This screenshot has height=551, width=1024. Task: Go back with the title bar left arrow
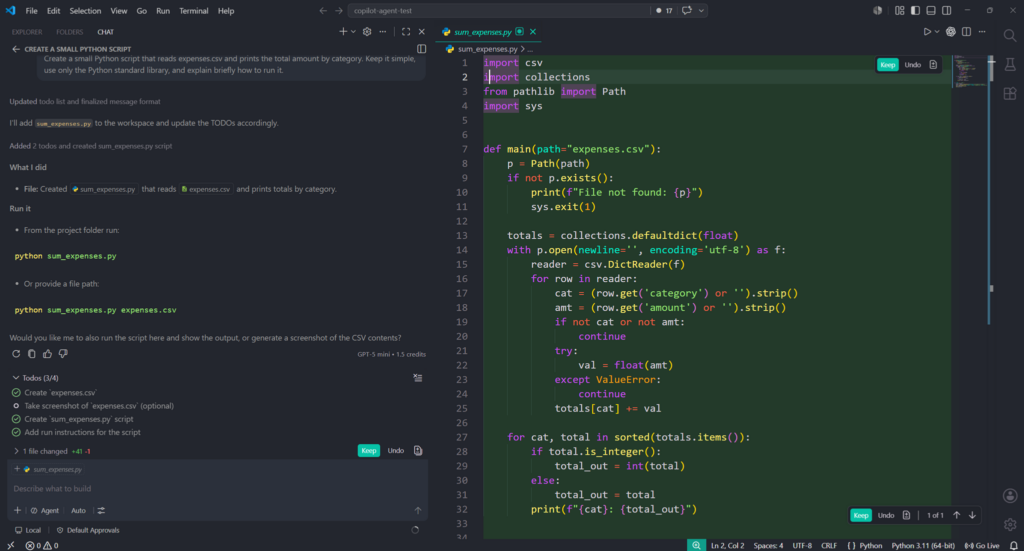323,10
